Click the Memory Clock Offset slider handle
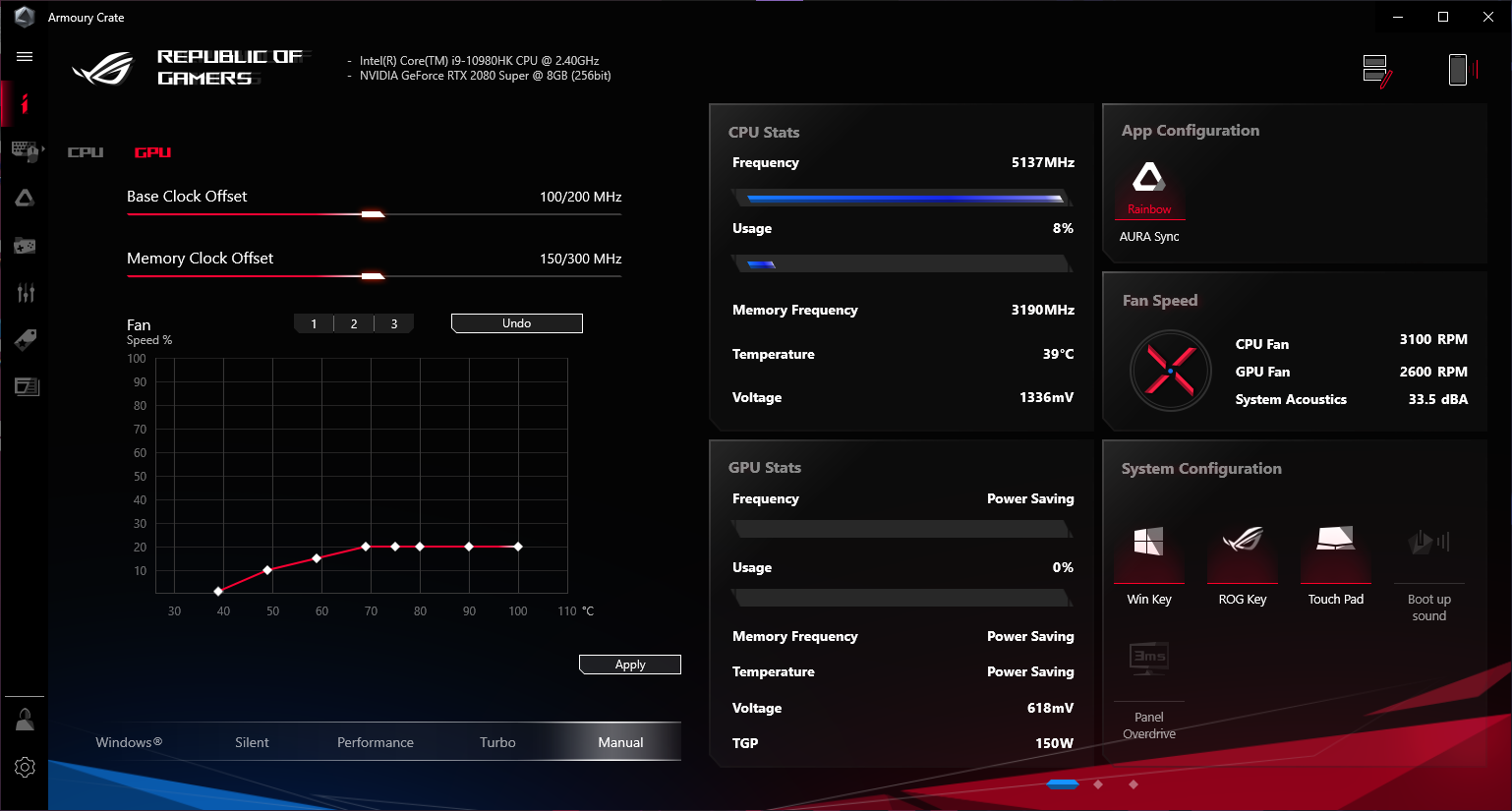This screenshot has width=1512, height=811. 373,276
